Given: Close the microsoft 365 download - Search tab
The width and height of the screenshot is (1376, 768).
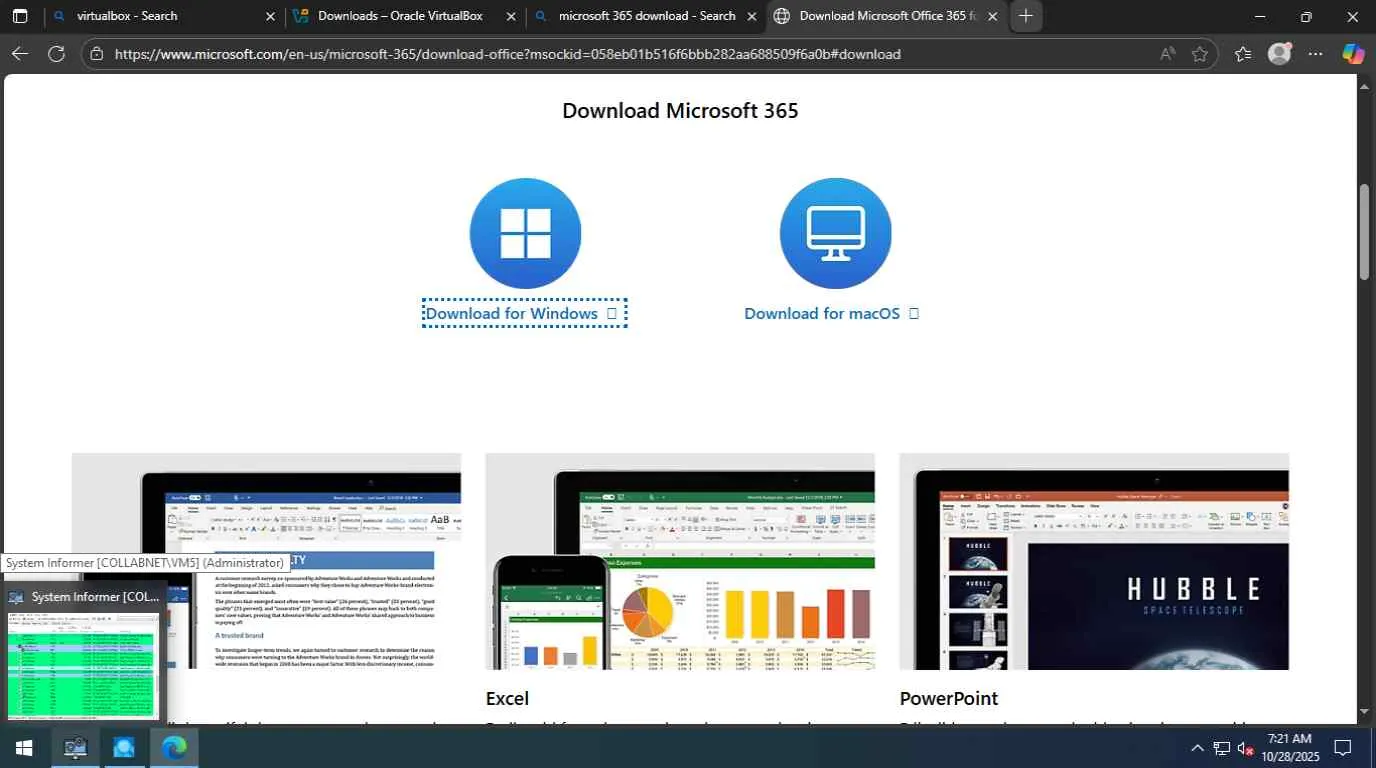Looking at the screenshot, I should coord(751,16).
